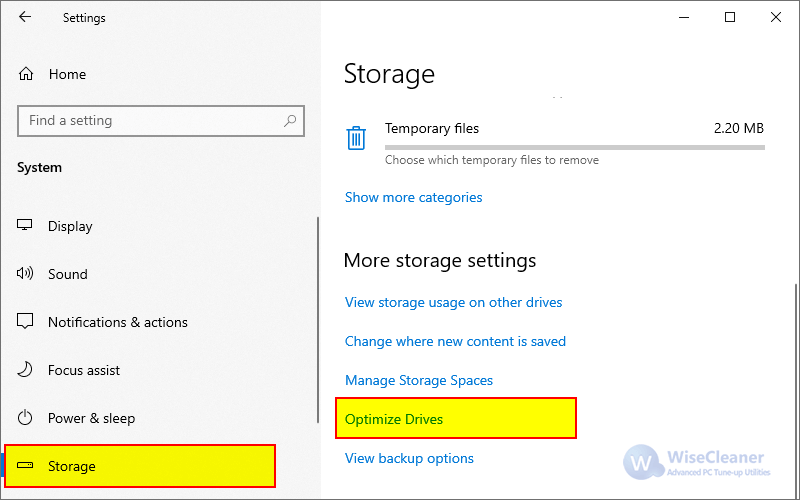Click the Sound speaker icon
This screenshot has height=500, width=800.
pyautogui.click(x=24, y=273)
